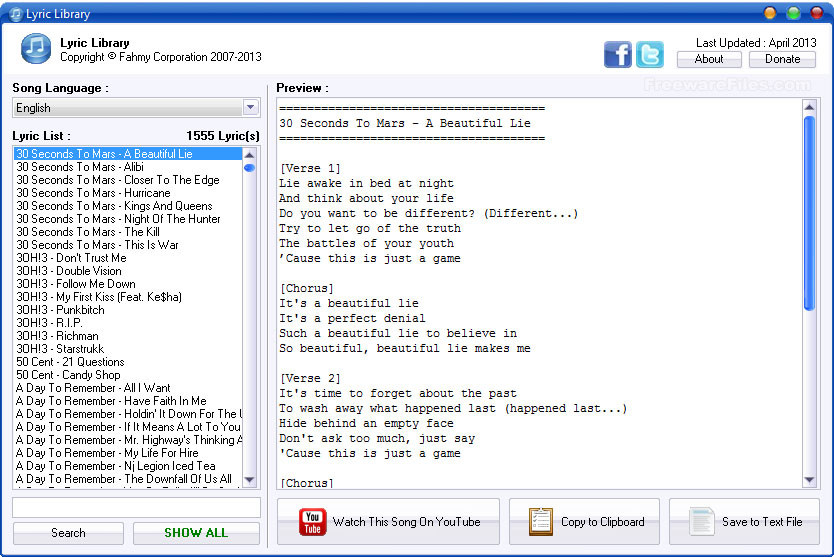Click the YouTube logo icon

[x=313, y=522]
